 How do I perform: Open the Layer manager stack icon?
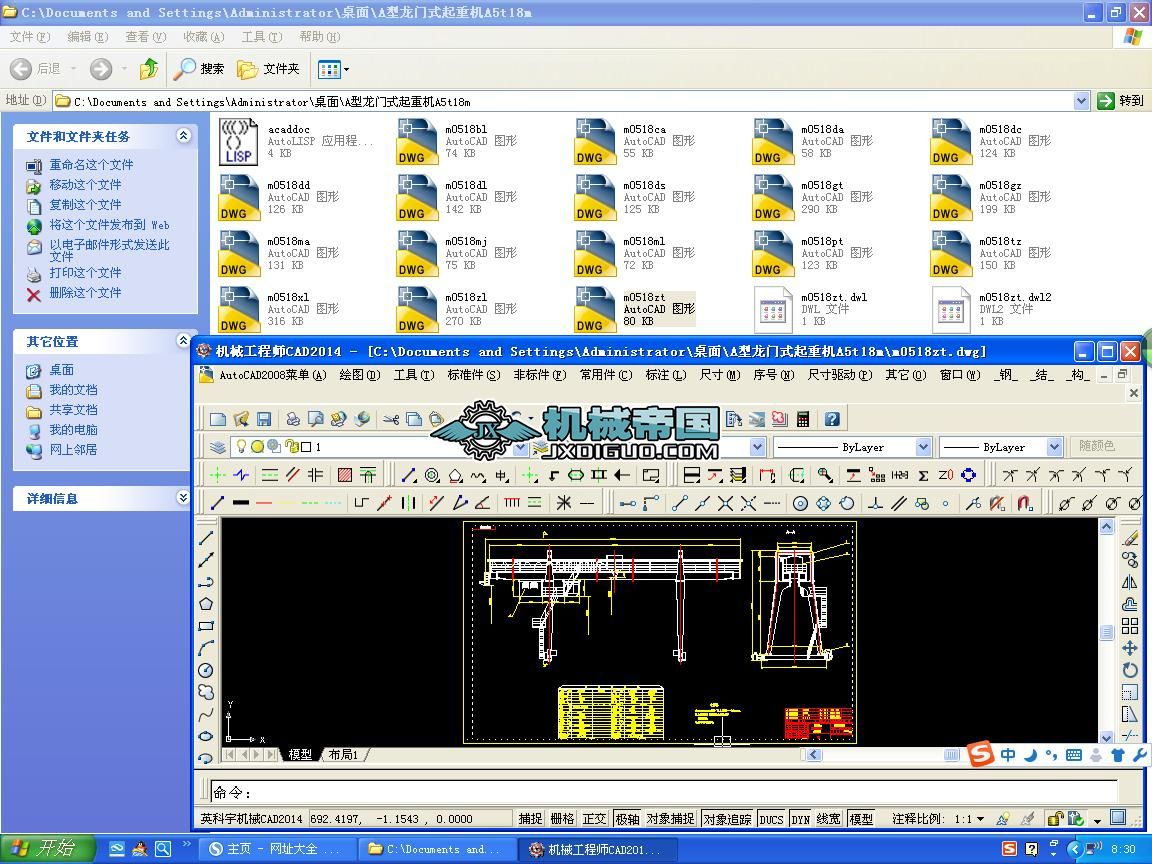[x=217, y=447]
